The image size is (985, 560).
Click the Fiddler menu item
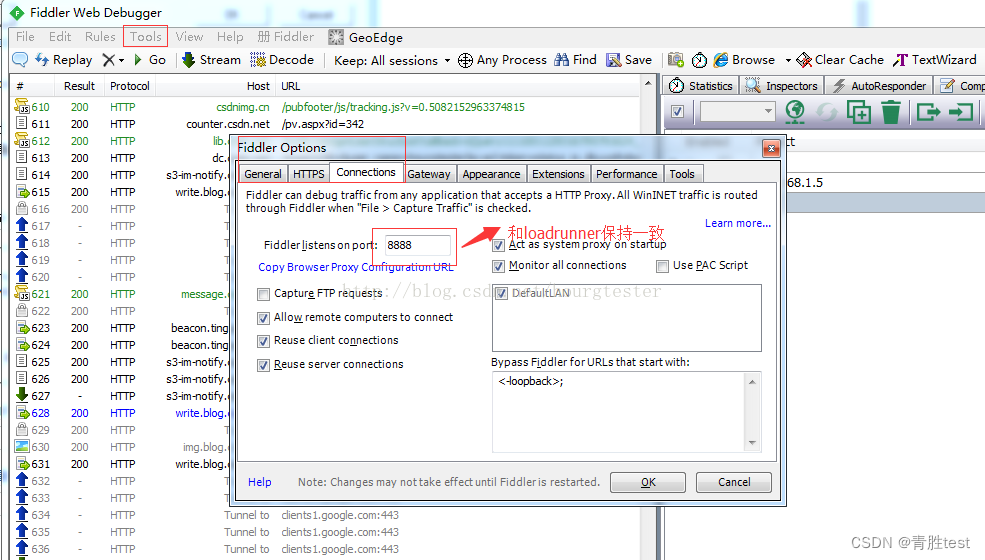[286, 36]
